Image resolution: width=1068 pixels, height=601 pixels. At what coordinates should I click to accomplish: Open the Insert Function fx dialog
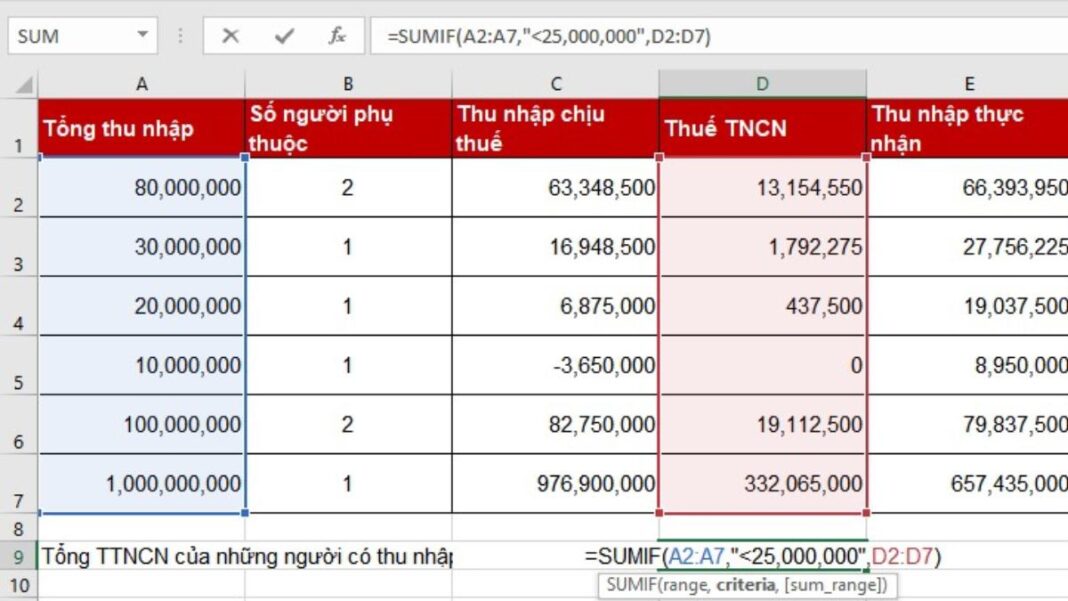tap(338, 37)
